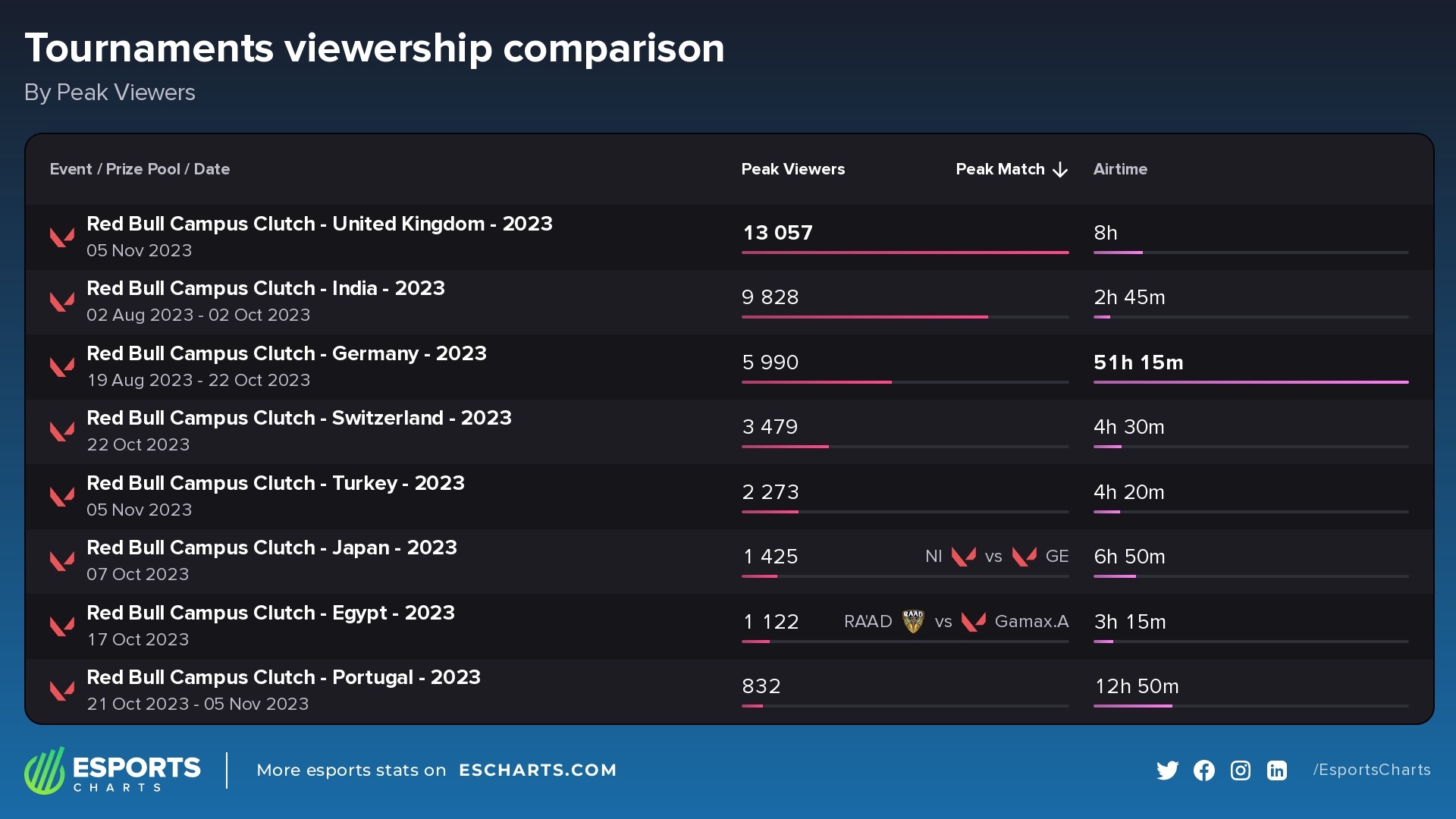The width and height of the screenshot is (1456, 819).
Task: Click the 5 990 peak viewers value
Action: click(770, 362)
